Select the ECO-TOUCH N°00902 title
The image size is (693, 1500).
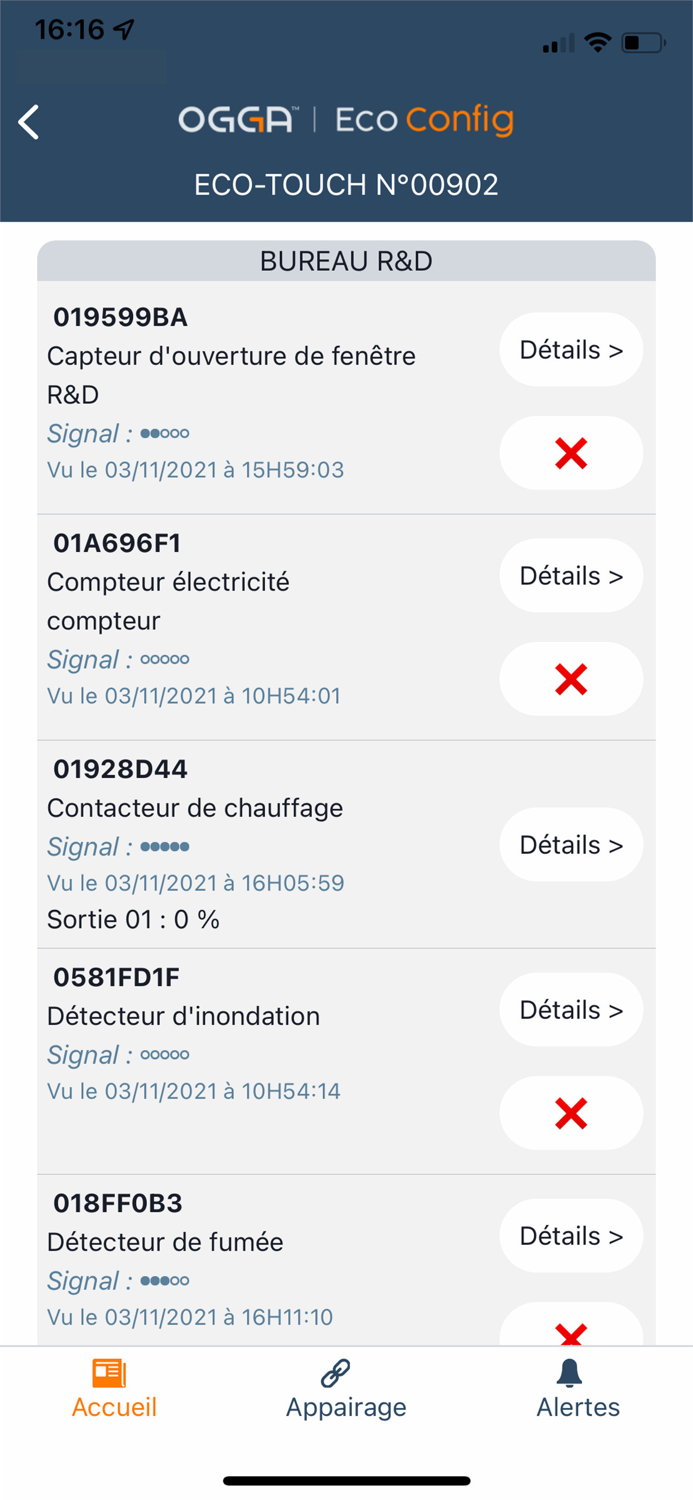pyautogui.click(x=346, y=185)
